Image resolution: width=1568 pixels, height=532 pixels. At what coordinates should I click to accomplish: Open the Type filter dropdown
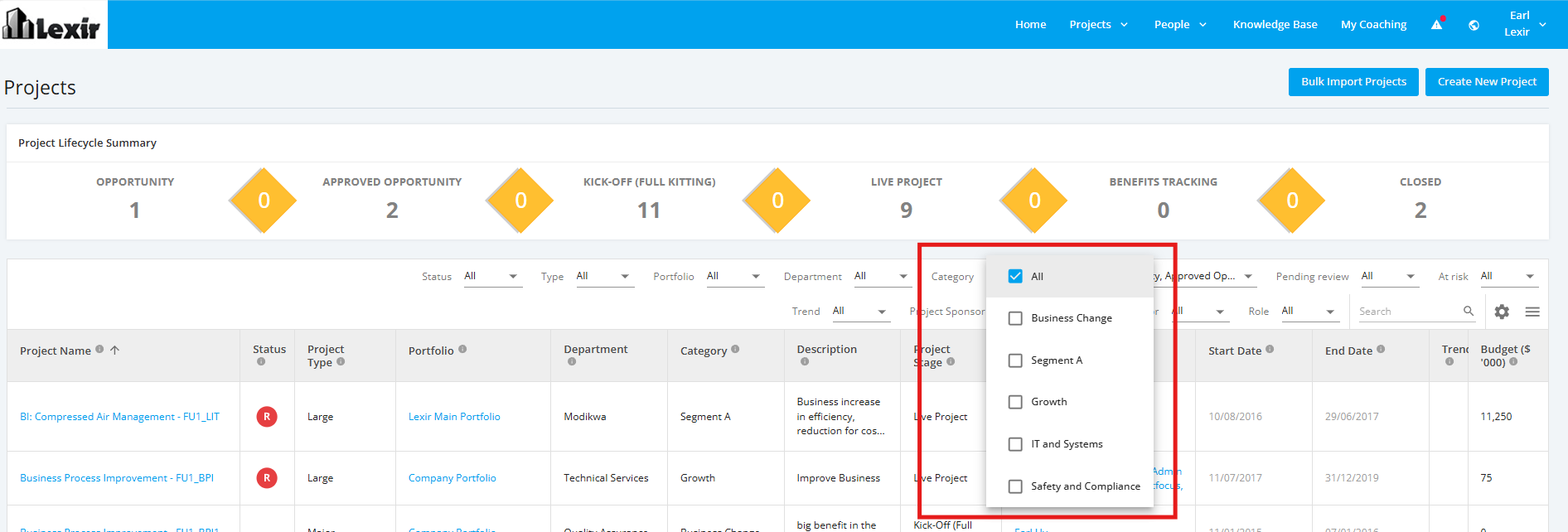605,277
